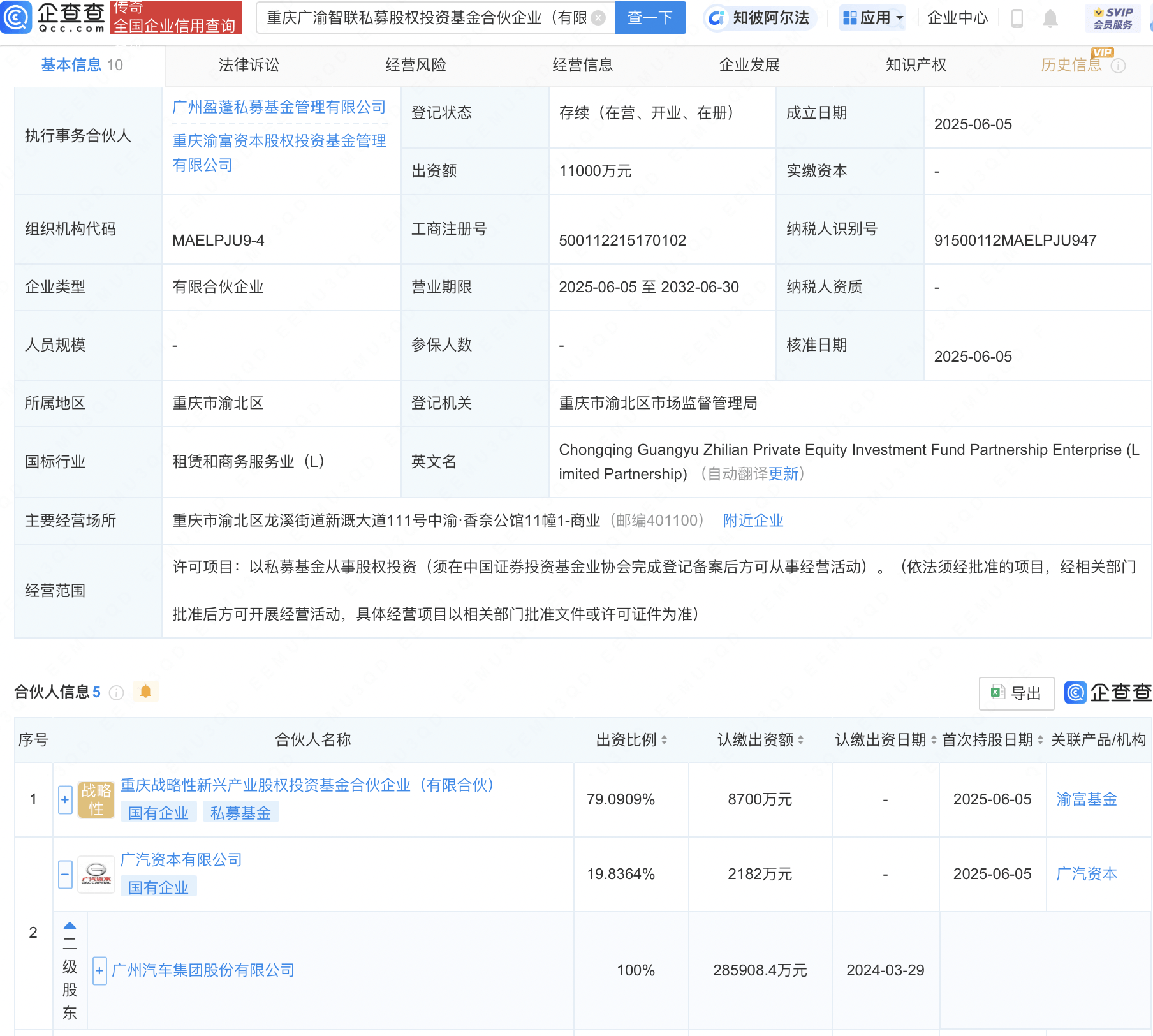Select organization code MAELPJU9-4
This screenshot has height=1036, width=1153.
(x=218, y=241)
